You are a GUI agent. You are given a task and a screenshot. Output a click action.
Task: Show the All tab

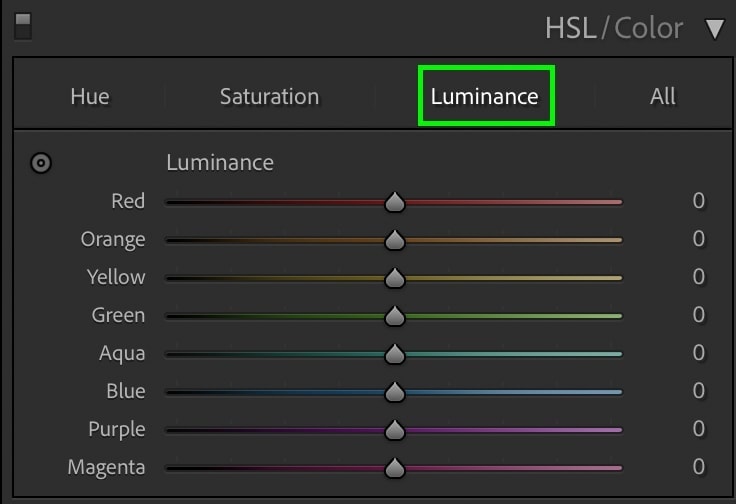tap(663, 97)
